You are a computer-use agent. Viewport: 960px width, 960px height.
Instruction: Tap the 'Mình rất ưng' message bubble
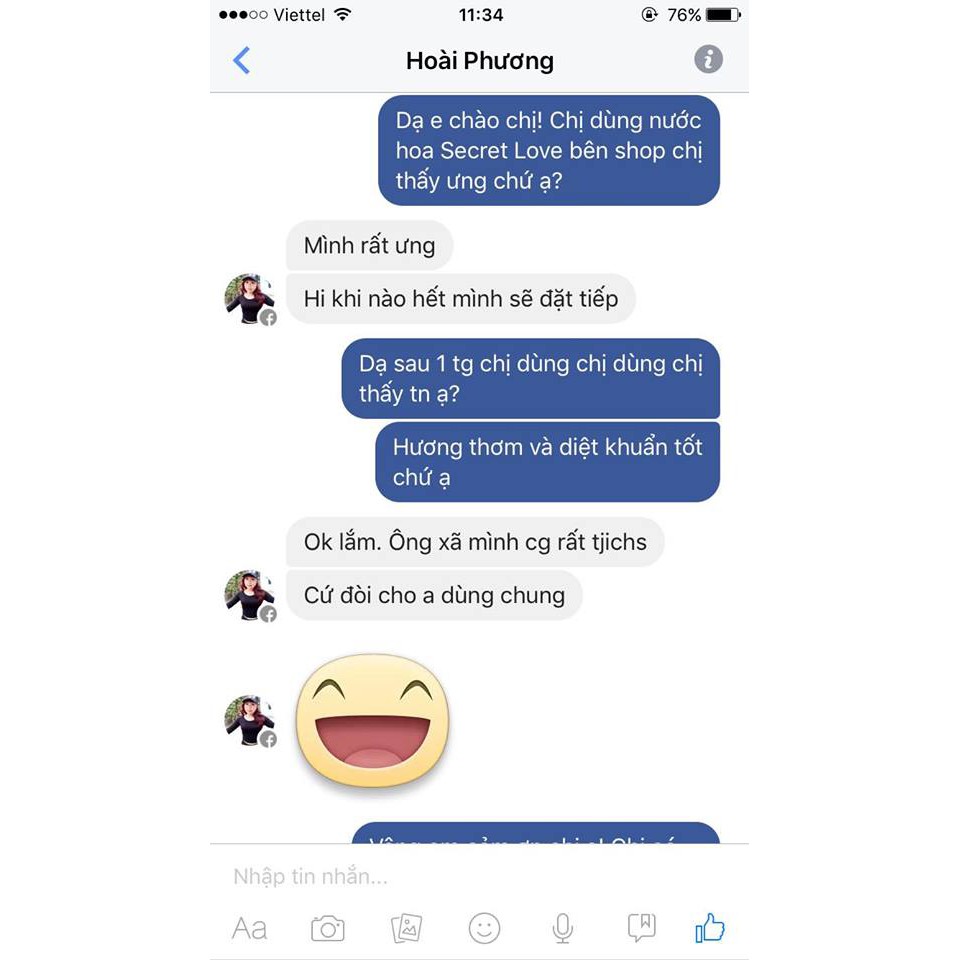[x=370, y=246]
